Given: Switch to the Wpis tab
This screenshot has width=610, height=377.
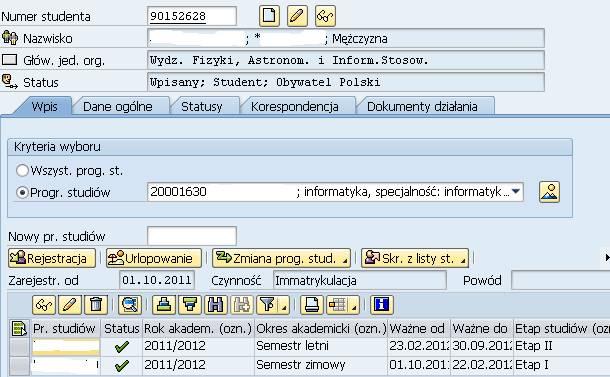Looking at the screenshot, I should tap(44, 106).
